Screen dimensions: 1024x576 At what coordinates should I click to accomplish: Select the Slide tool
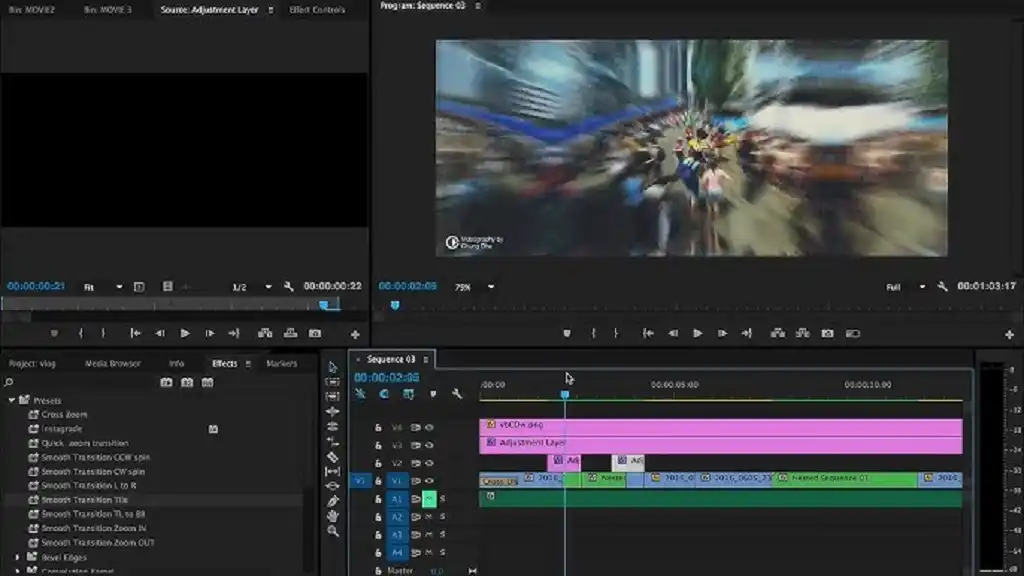332,486
